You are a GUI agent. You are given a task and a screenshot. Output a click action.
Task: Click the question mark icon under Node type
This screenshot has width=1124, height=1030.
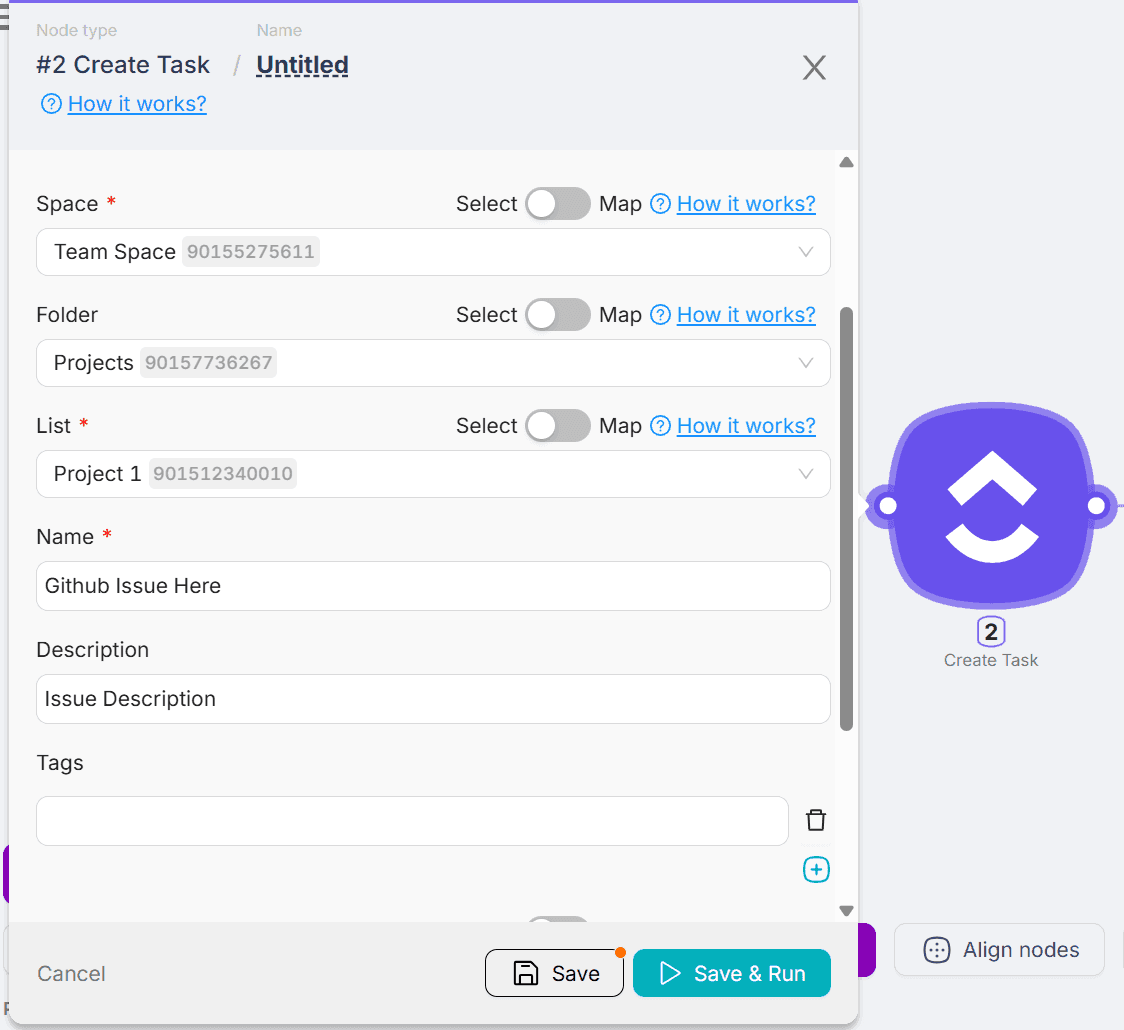[x=51, y=104]
